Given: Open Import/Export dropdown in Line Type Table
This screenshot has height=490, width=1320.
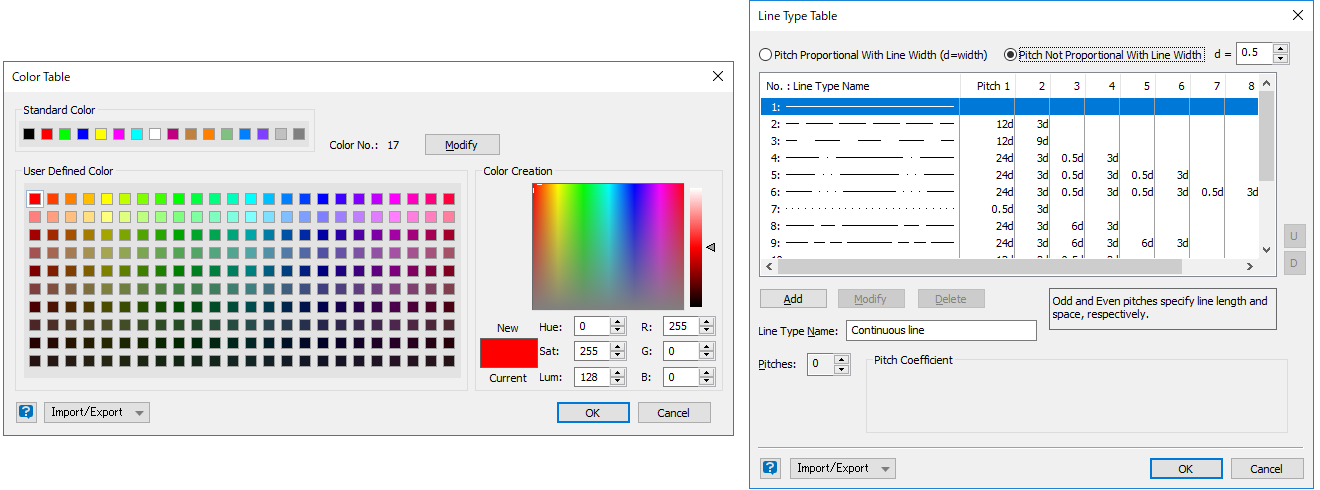Looking at the screenshot, I should click(843, 468).
